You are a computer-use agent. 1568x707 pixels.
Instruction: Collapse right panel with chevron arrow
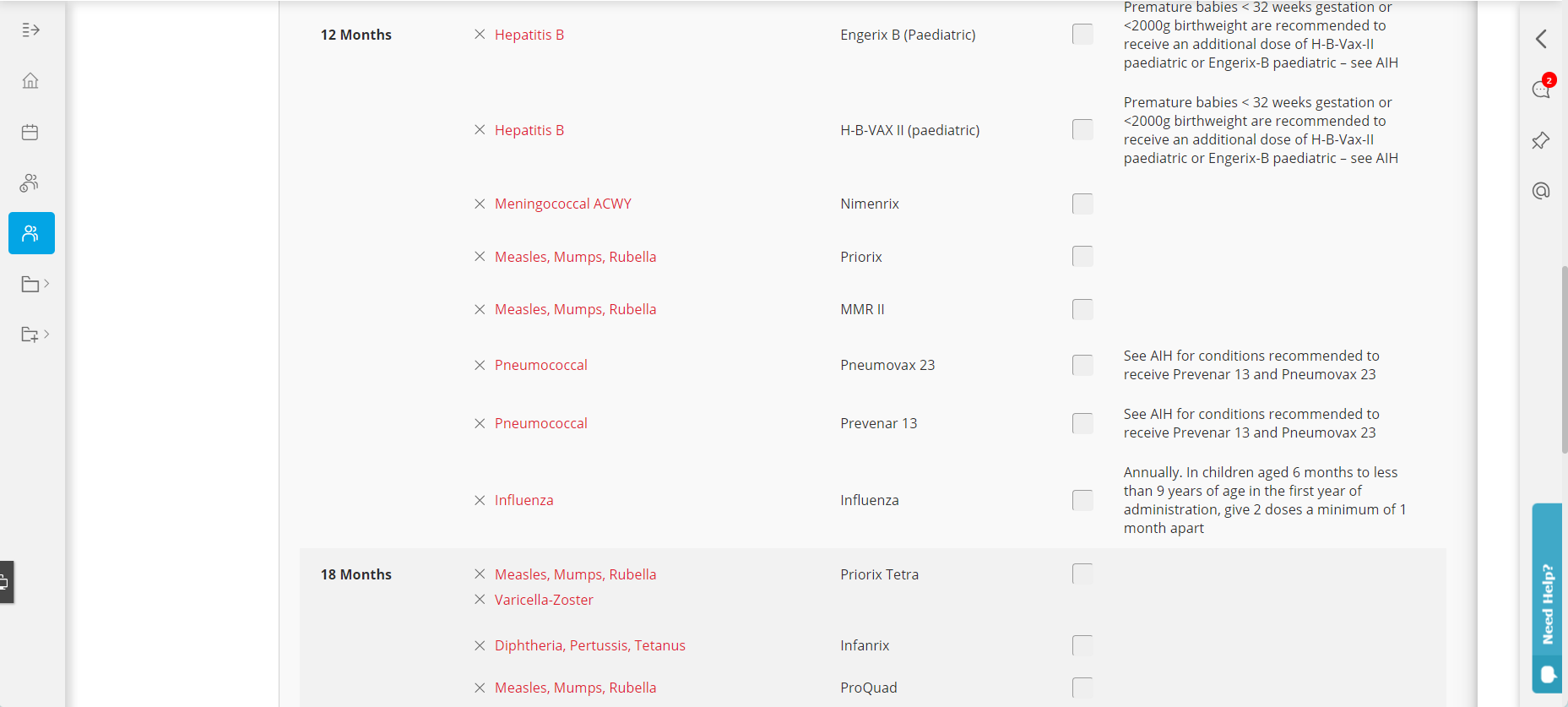tap(1541, 39)
